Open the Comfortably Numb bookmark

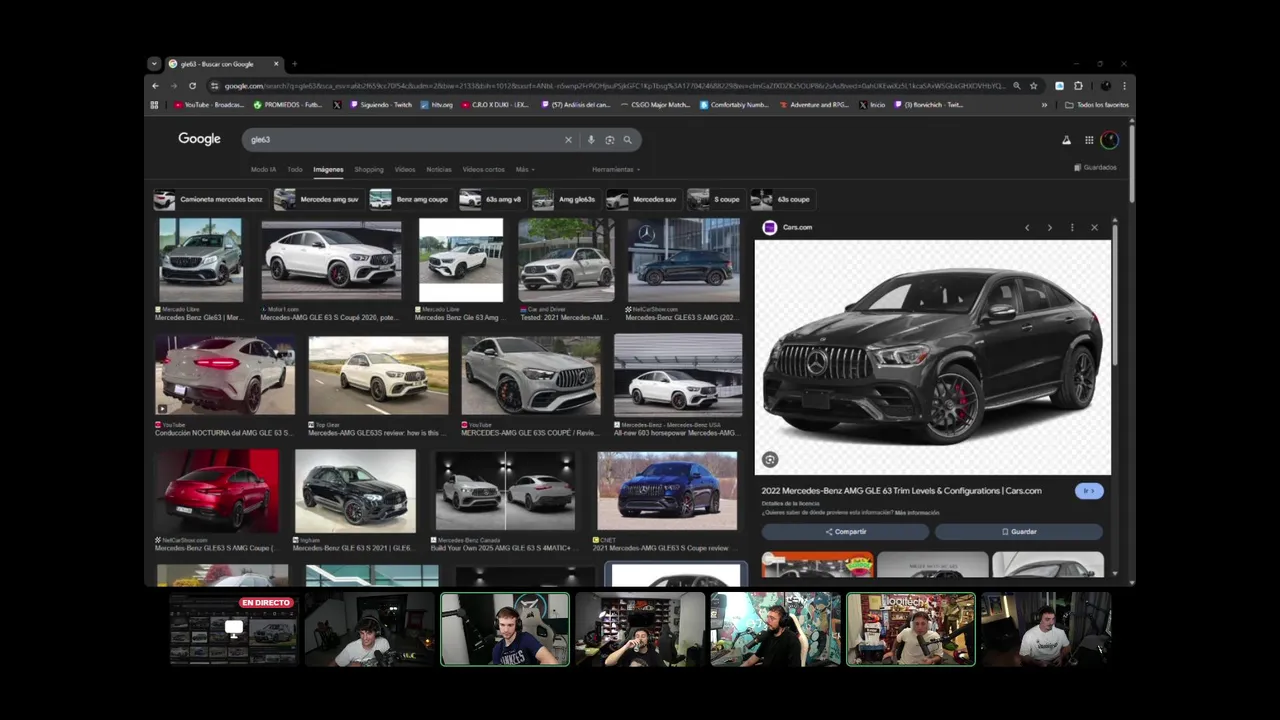pos(735,104)
